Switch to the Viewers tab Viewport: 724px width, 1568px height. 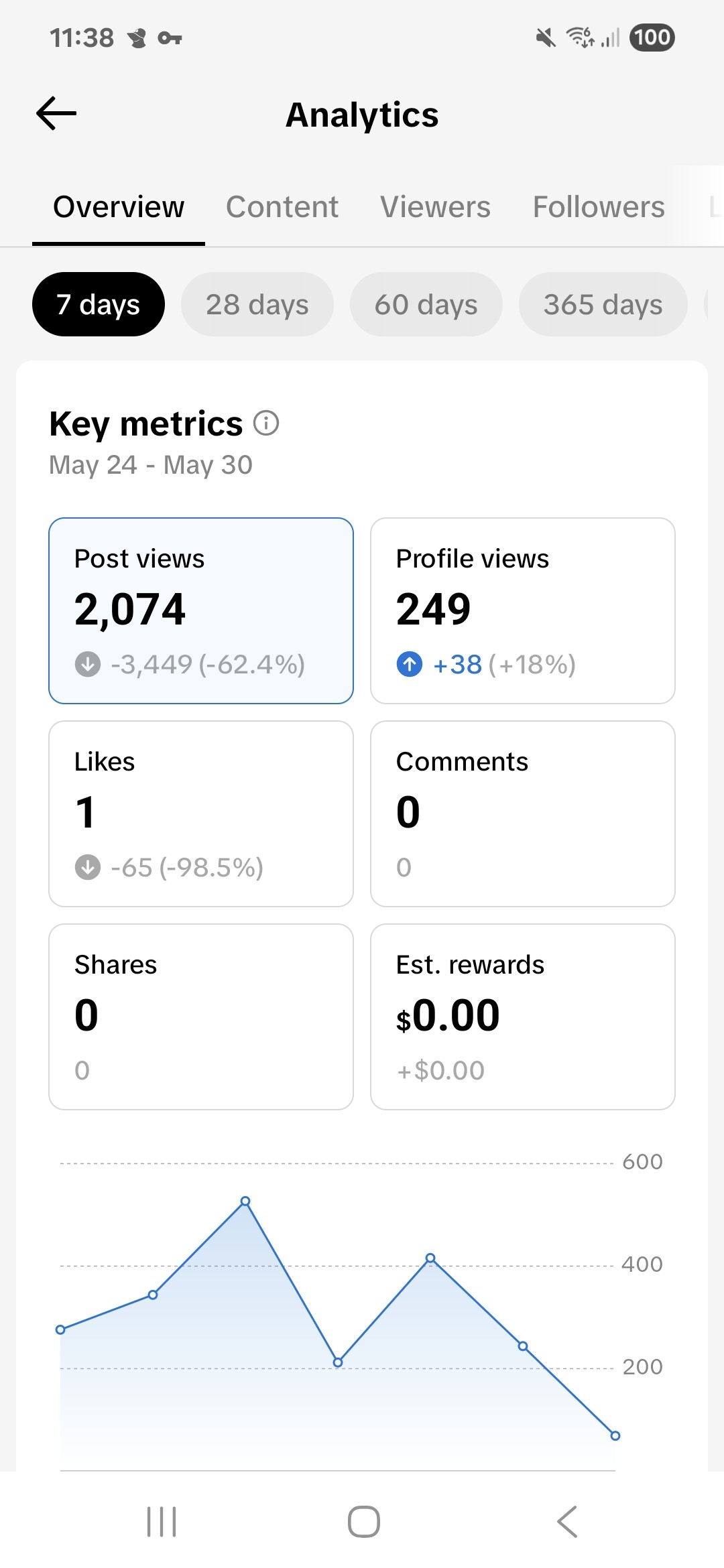coord(436,207)
